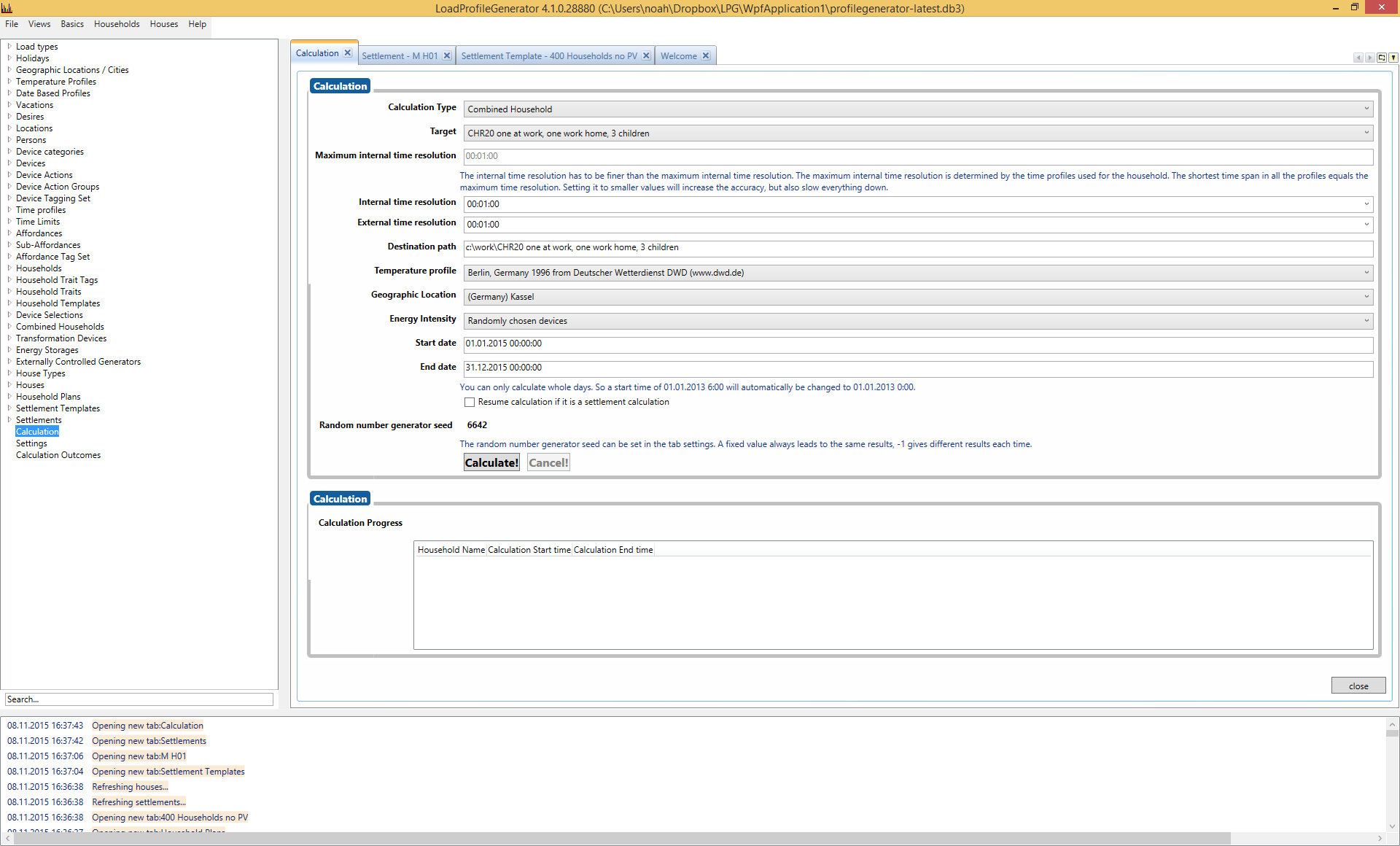Expand the Households tree node
The width and height of the screenshot is (1400, 846).
click(x=9, y=268)
